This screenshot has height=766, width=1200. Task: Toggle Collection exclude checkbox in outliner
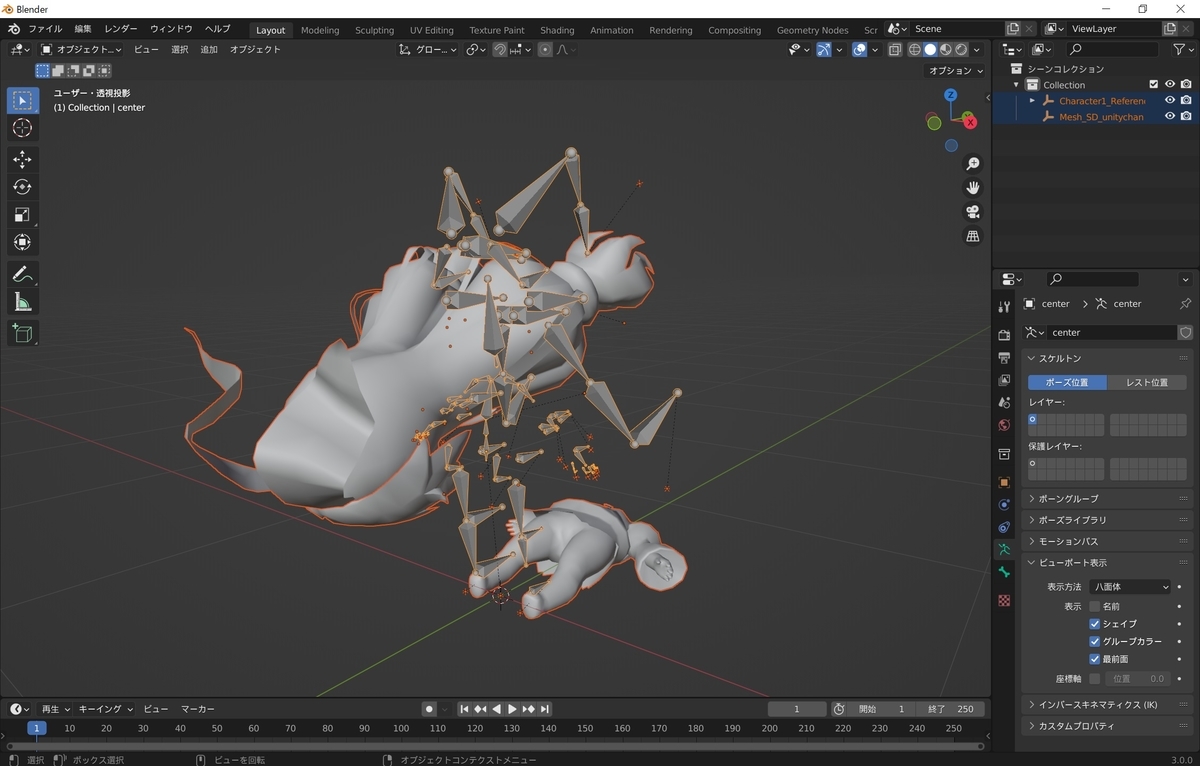tap(1154, 85)
